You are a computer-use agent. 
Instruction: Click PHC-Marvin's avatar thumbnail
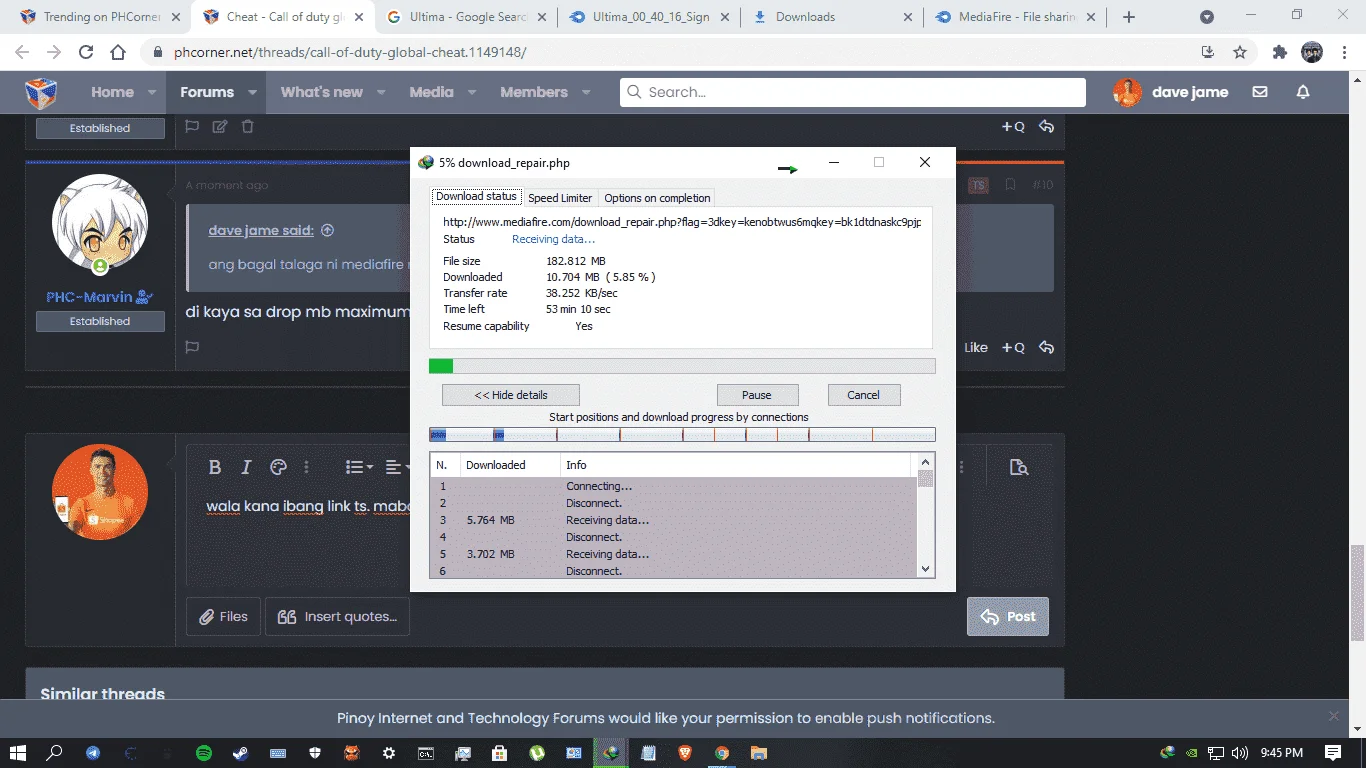coord(100,222)
